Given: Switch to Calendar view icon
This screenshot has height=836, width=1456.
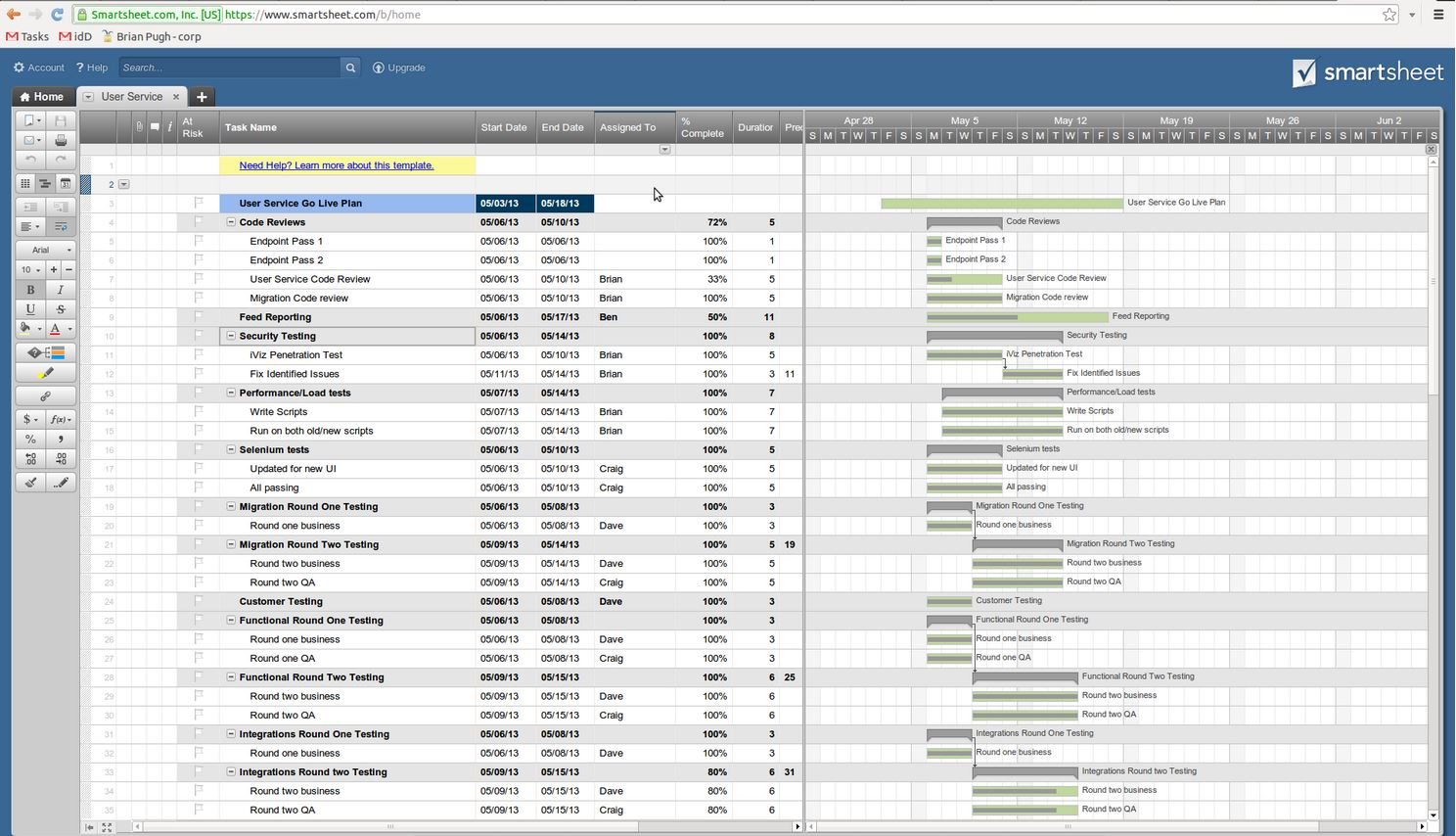Looking at the screenshot, I should (x=65, y=183).
